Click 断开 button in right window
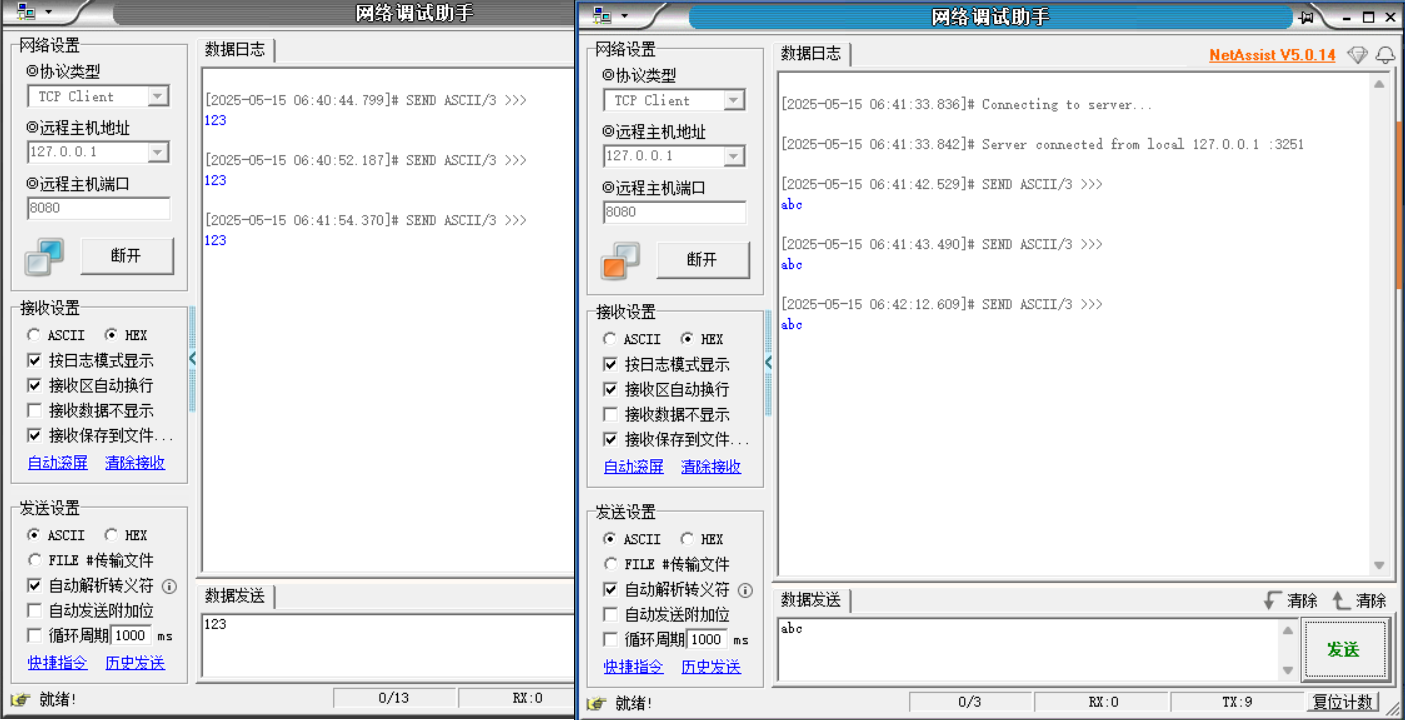The height and width of the screenshot is (720, 1405). coord(703,260)
